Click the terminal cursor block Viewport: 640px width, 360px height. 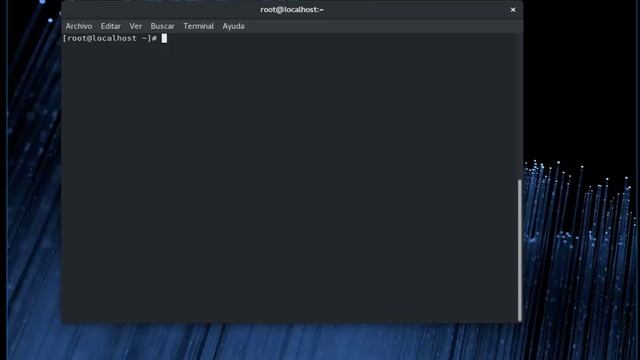pyautogui.click(x=164, y=38)
